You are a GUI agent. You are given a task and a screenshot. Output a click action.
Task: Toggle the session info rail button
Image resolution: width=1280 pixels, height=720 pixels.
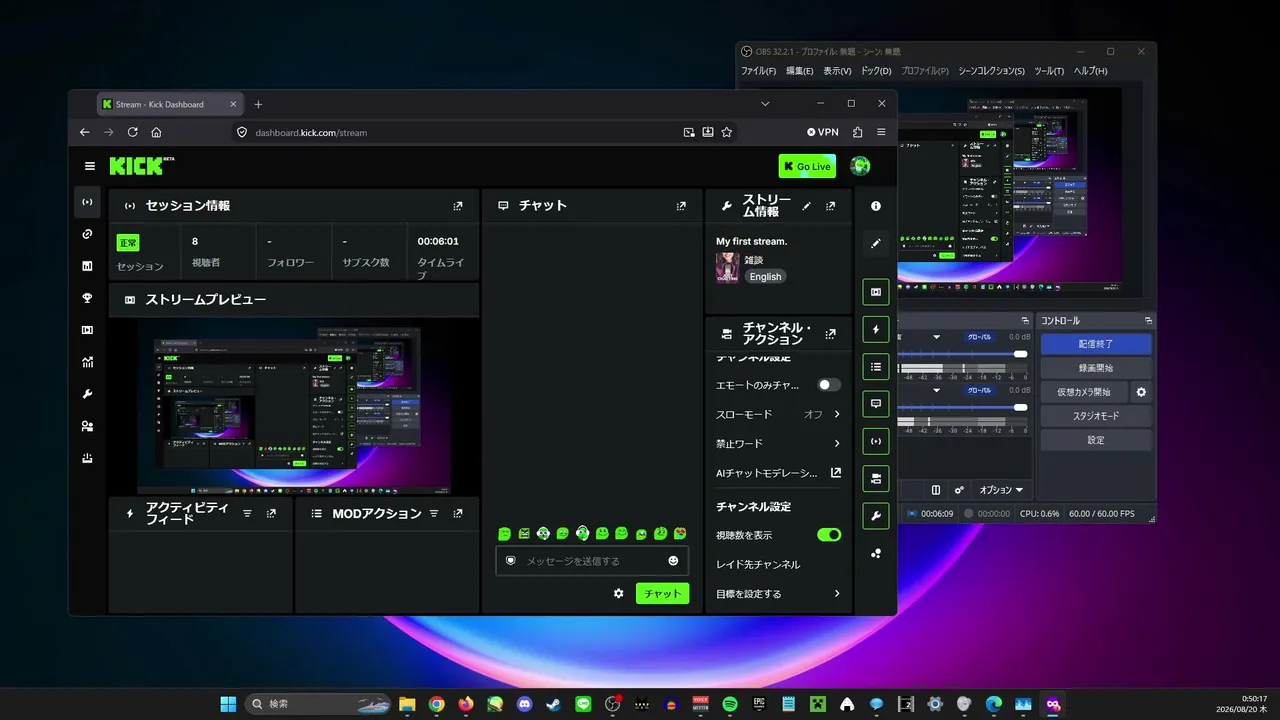pos(876,441)
